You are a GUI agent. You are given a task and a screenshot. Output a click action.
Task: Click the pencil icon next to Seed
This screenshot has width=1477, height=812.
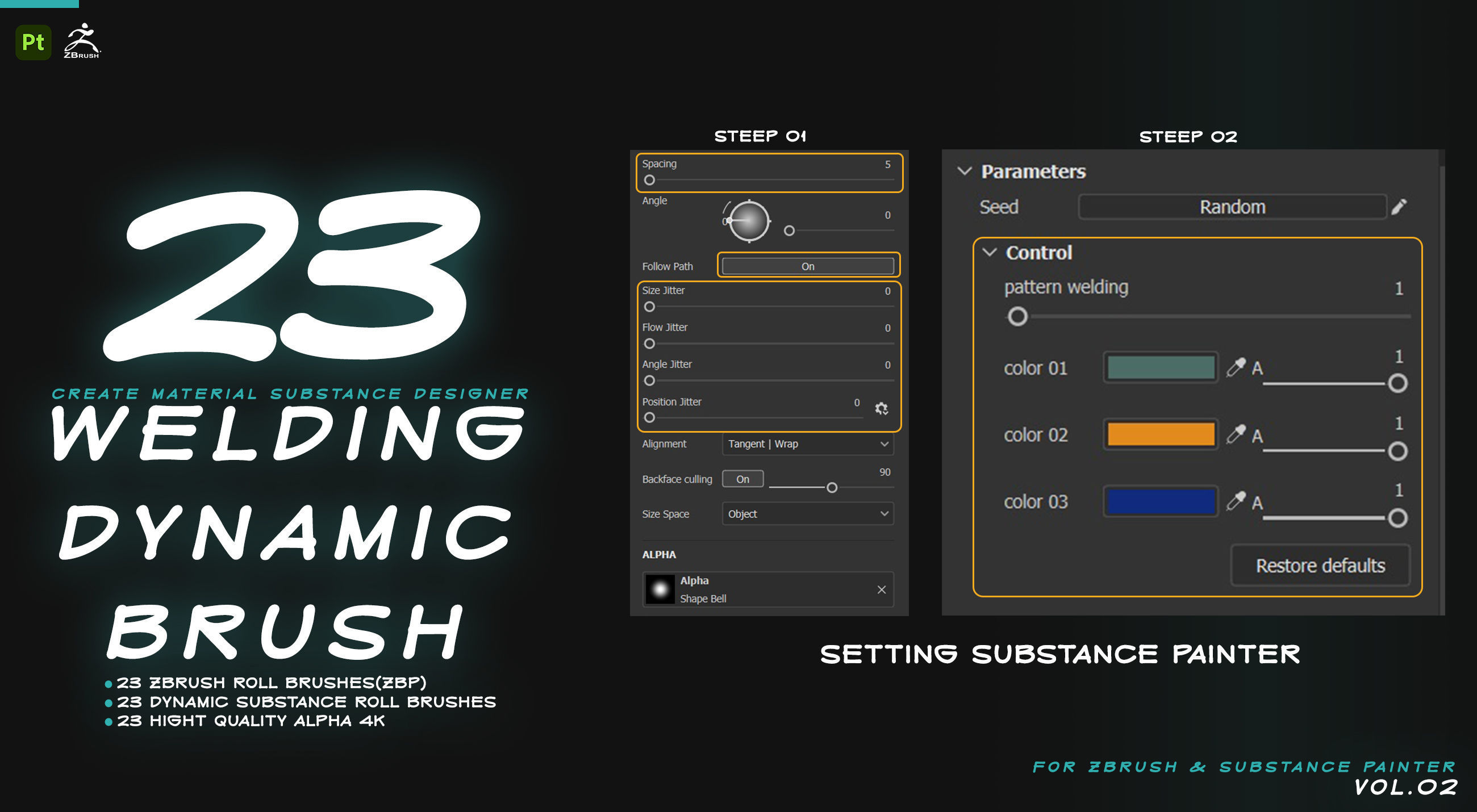pos(1399,207)
